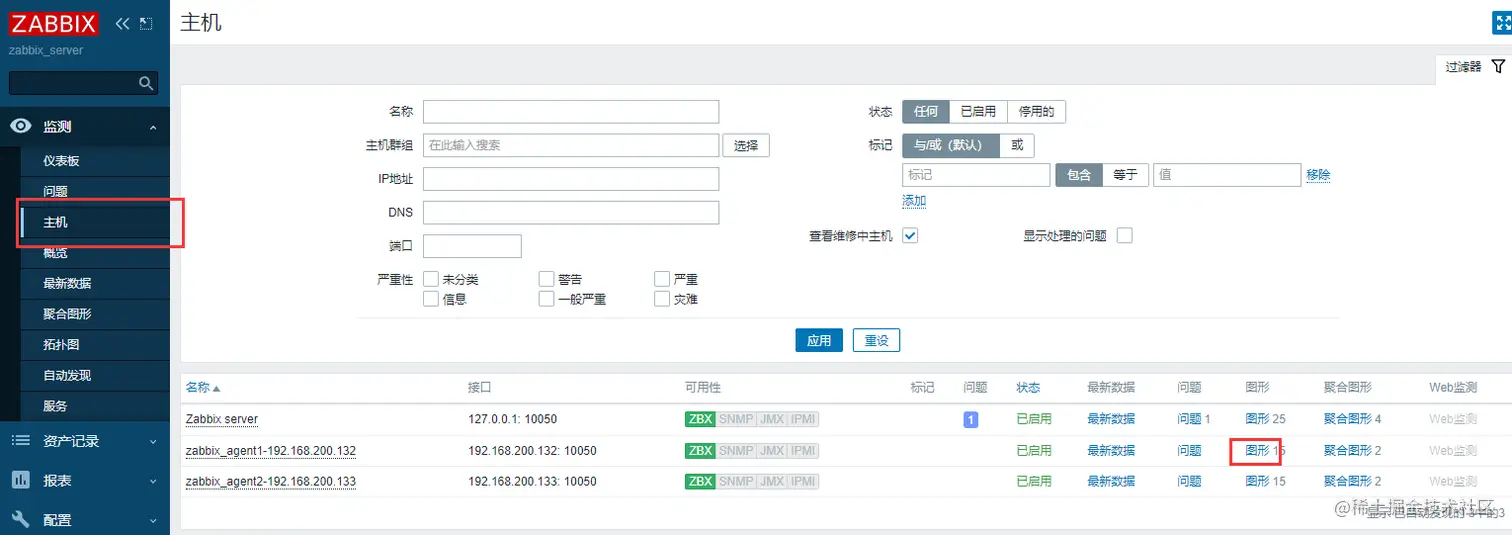Click the problem count badge 1 for Zabbix server
The width and height of the screenshot is (1512, 535).
970,419
